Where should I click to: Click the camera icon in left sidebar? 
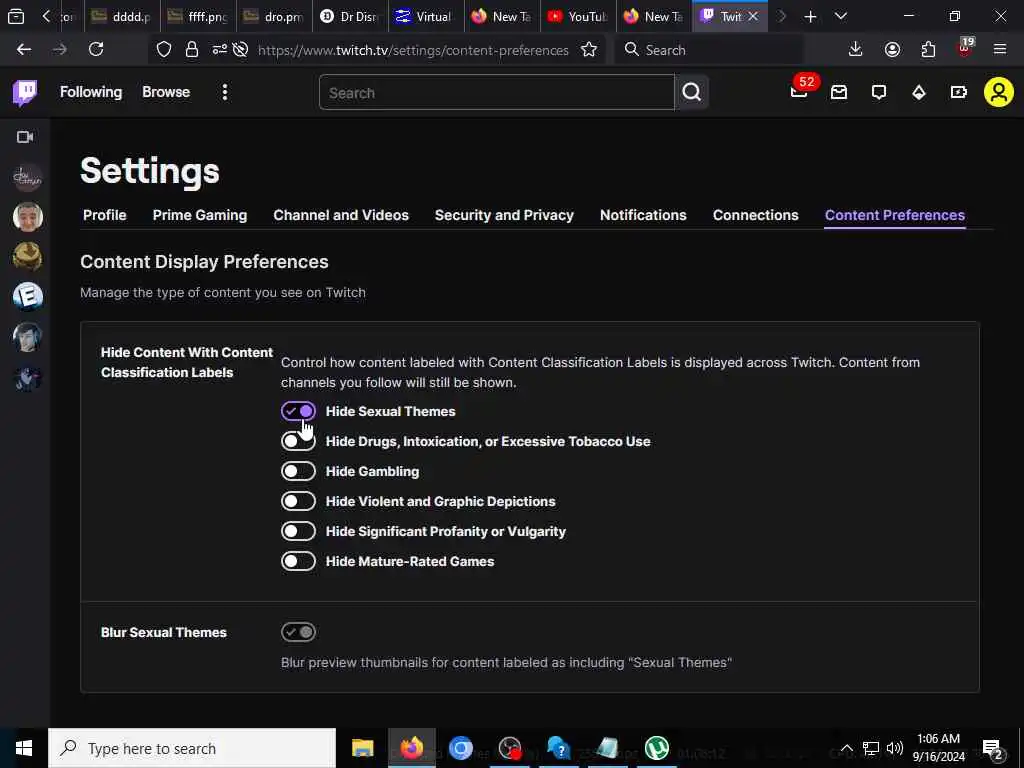25,137
